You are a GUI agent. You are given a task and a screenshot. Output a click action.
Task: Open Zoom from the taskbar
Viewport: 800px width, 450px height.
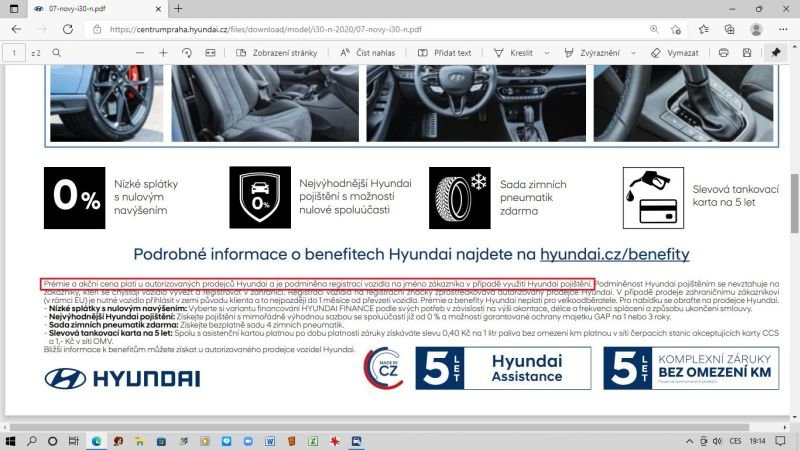248,441
